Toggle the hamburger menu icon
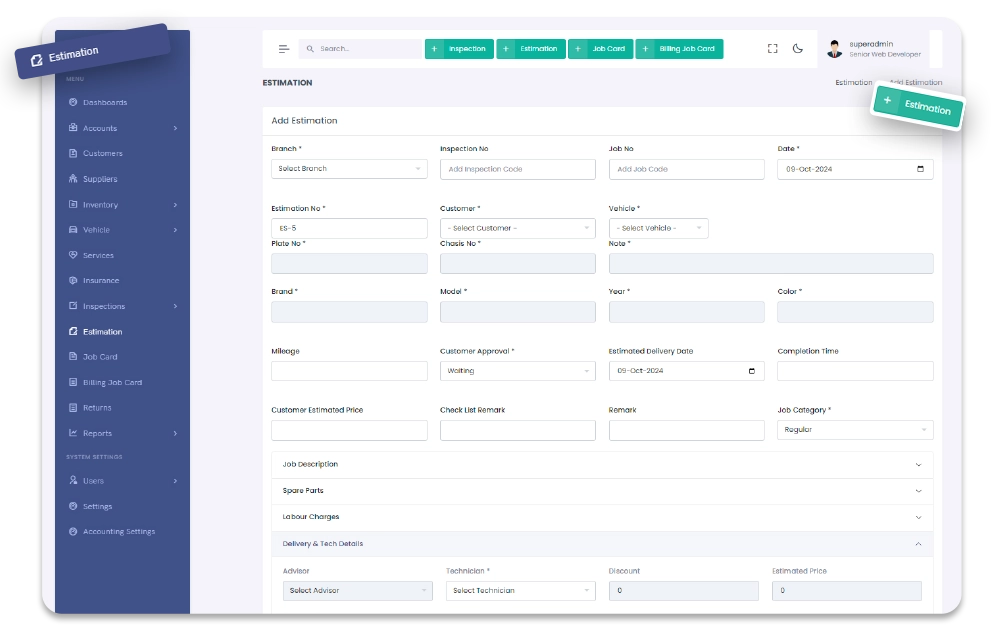This screenshot has height=633, width=1000. point(284,48)
